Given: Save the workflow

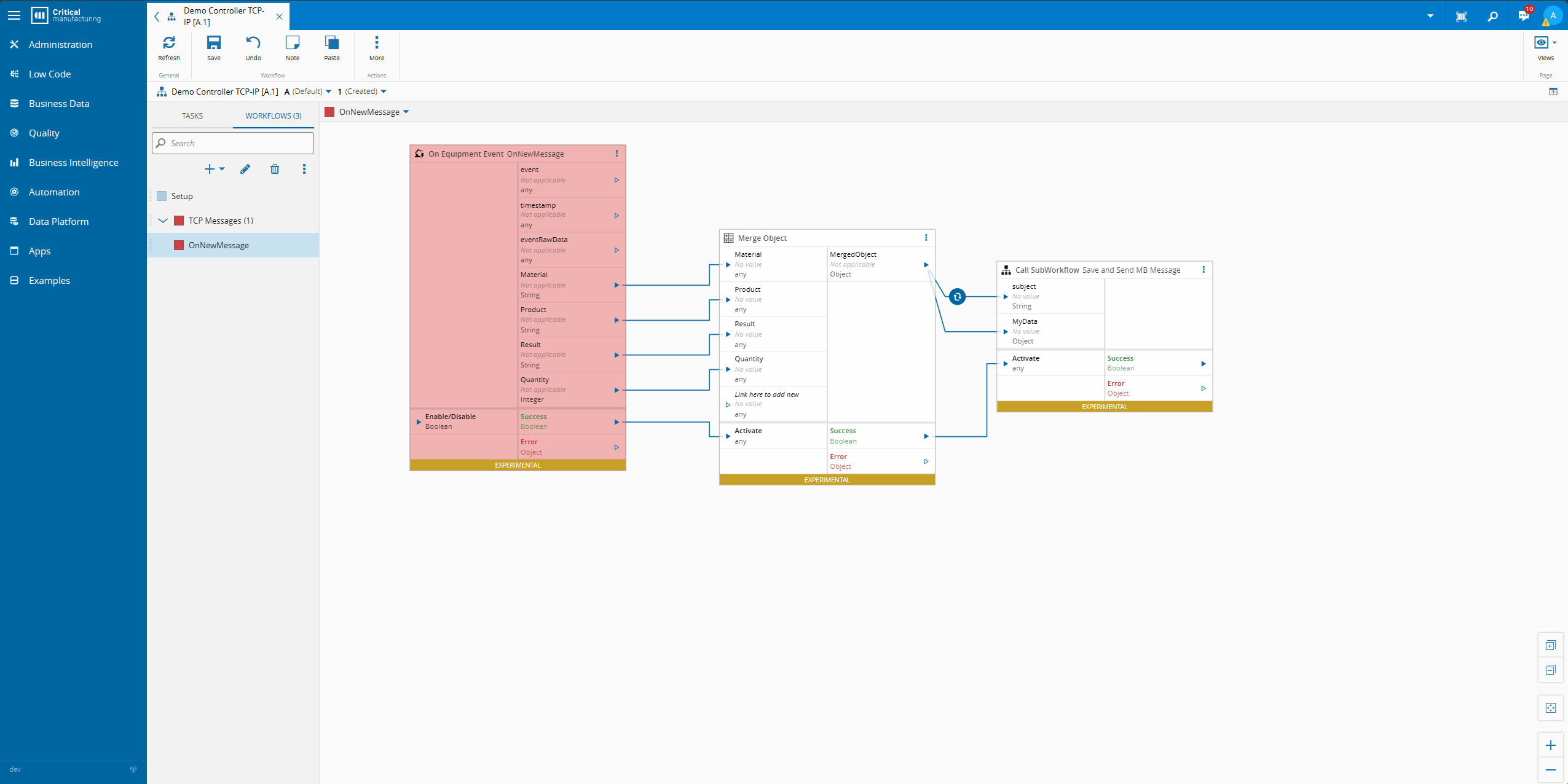Looking at the screenshot, I should (x=214, y=48).
